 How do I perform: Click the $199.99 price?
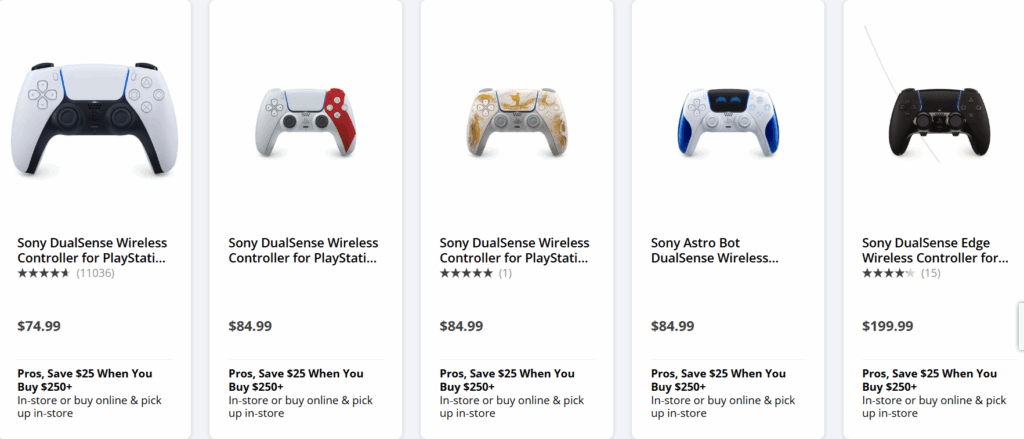tap(887, 326)
